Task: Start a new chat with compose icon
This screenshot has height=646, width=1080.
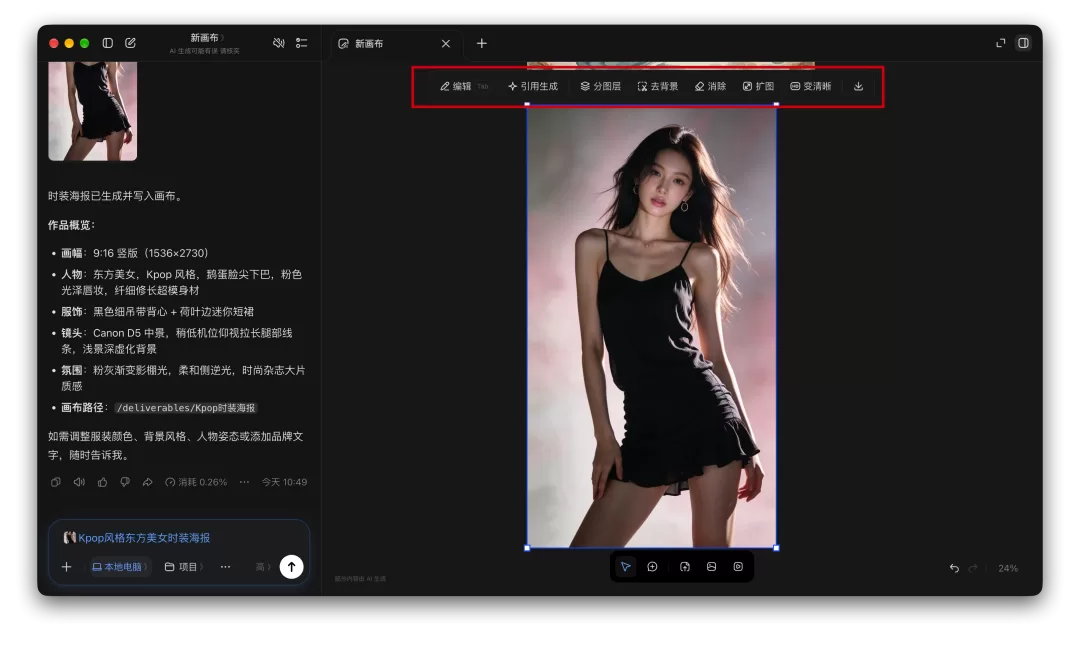Action: tap(130, 43)
